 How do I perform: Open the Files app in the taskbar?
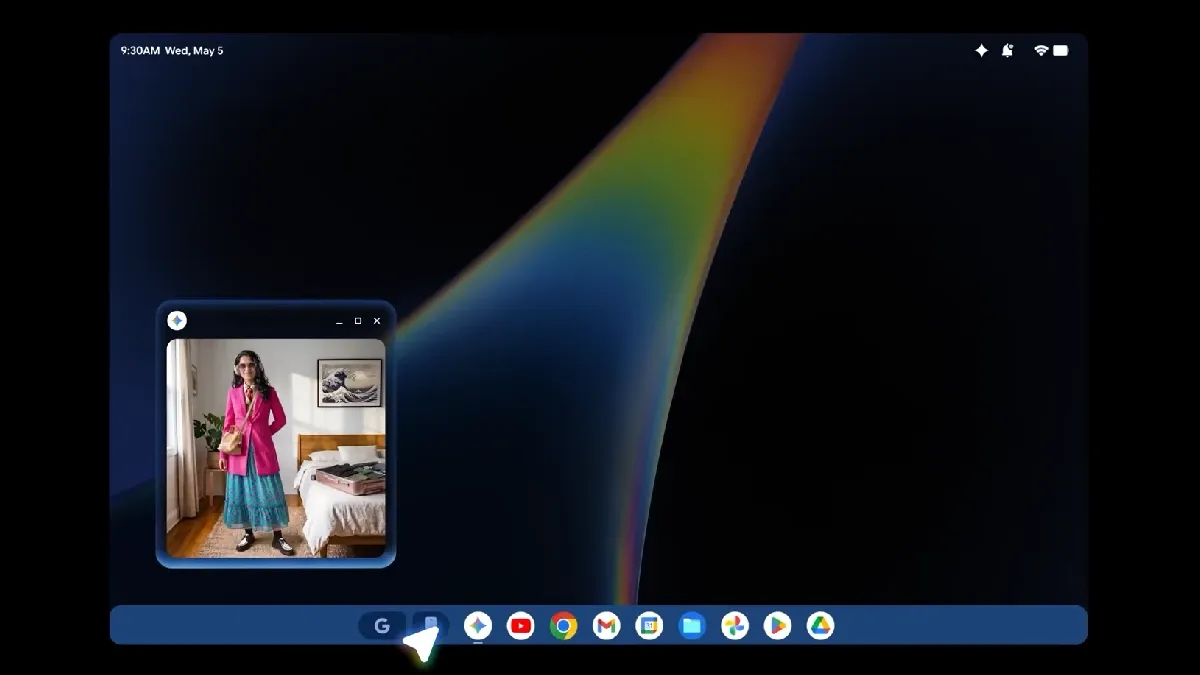[692, 626]
